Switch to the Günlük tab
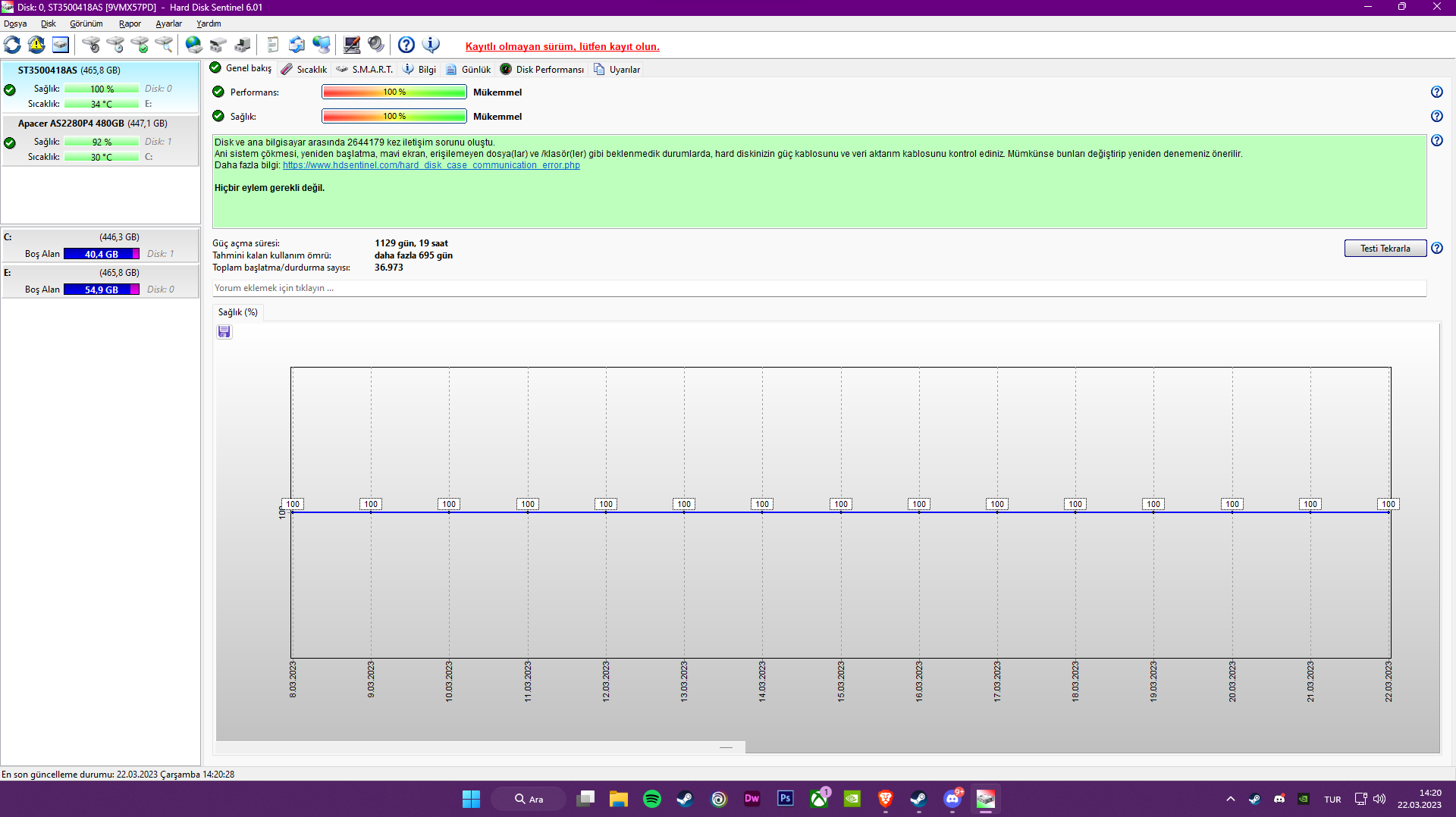The image size is (1456, 817). (x=469, y=69)
